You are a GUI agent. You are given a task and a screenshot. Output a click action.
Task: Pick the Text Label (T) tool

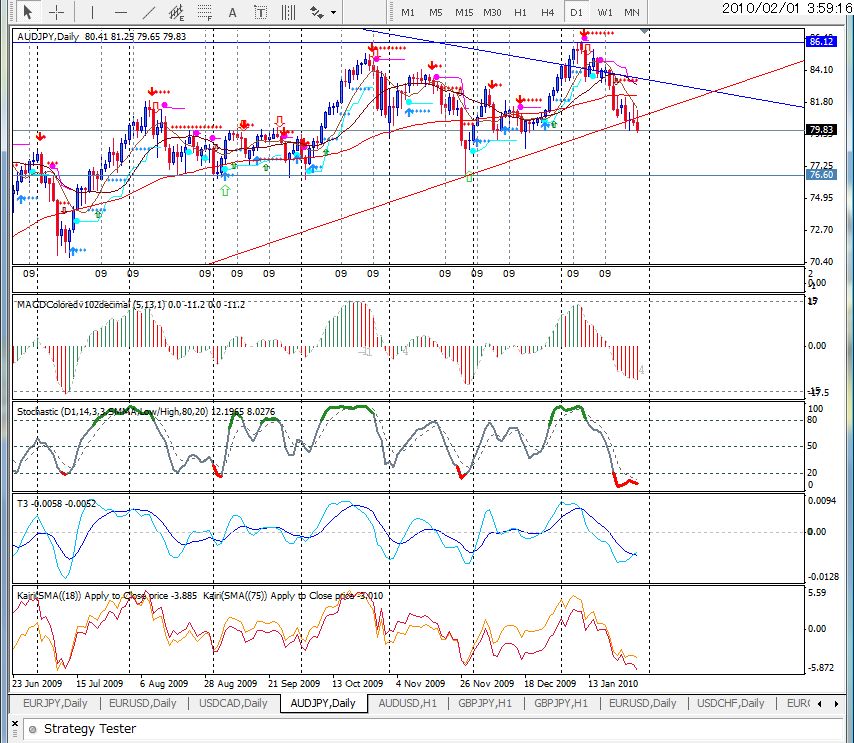(x=260, y=12)
